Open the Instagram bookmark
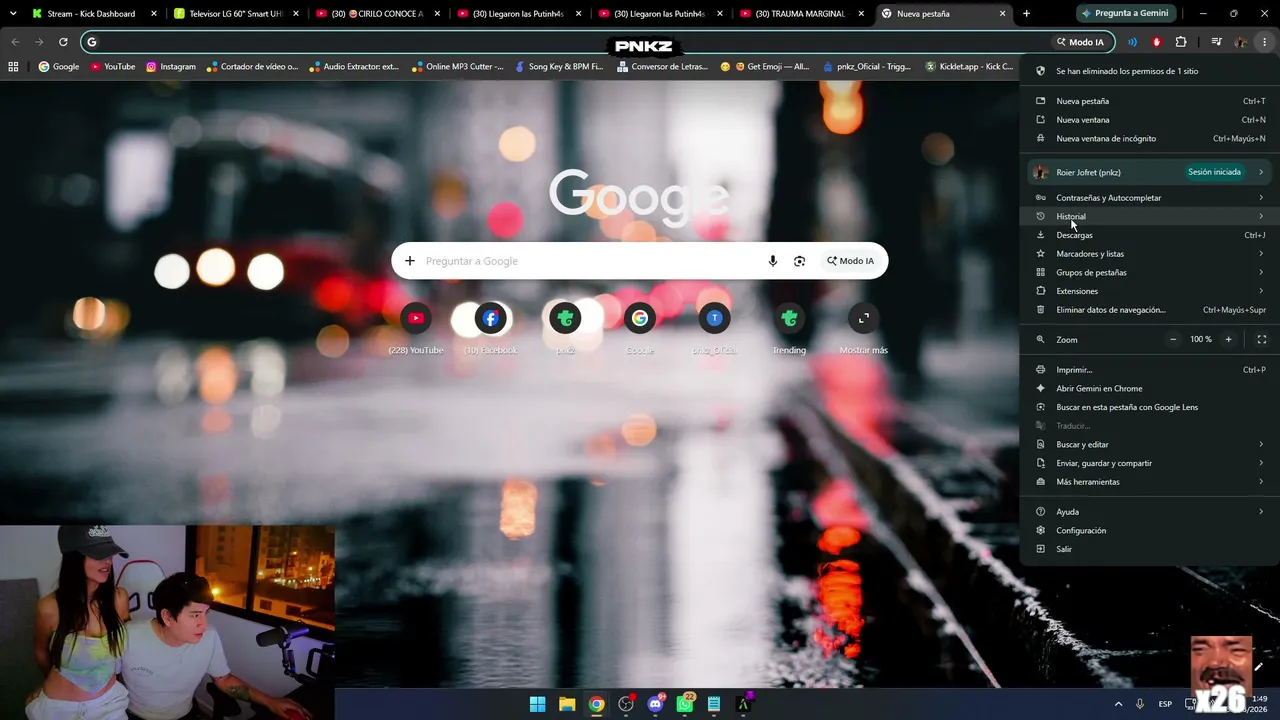The image size is (1280, 720). (171, 67)
